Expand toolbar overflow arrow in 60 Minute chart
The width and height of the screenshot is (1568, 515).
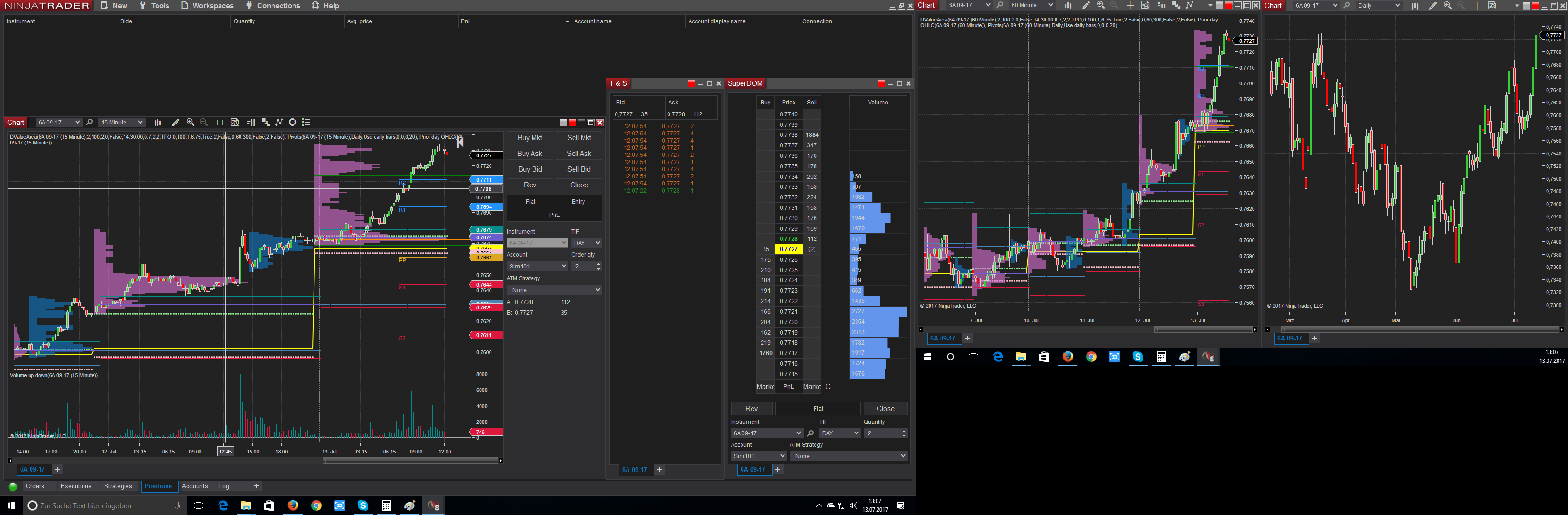click(x=1210, y=5)
